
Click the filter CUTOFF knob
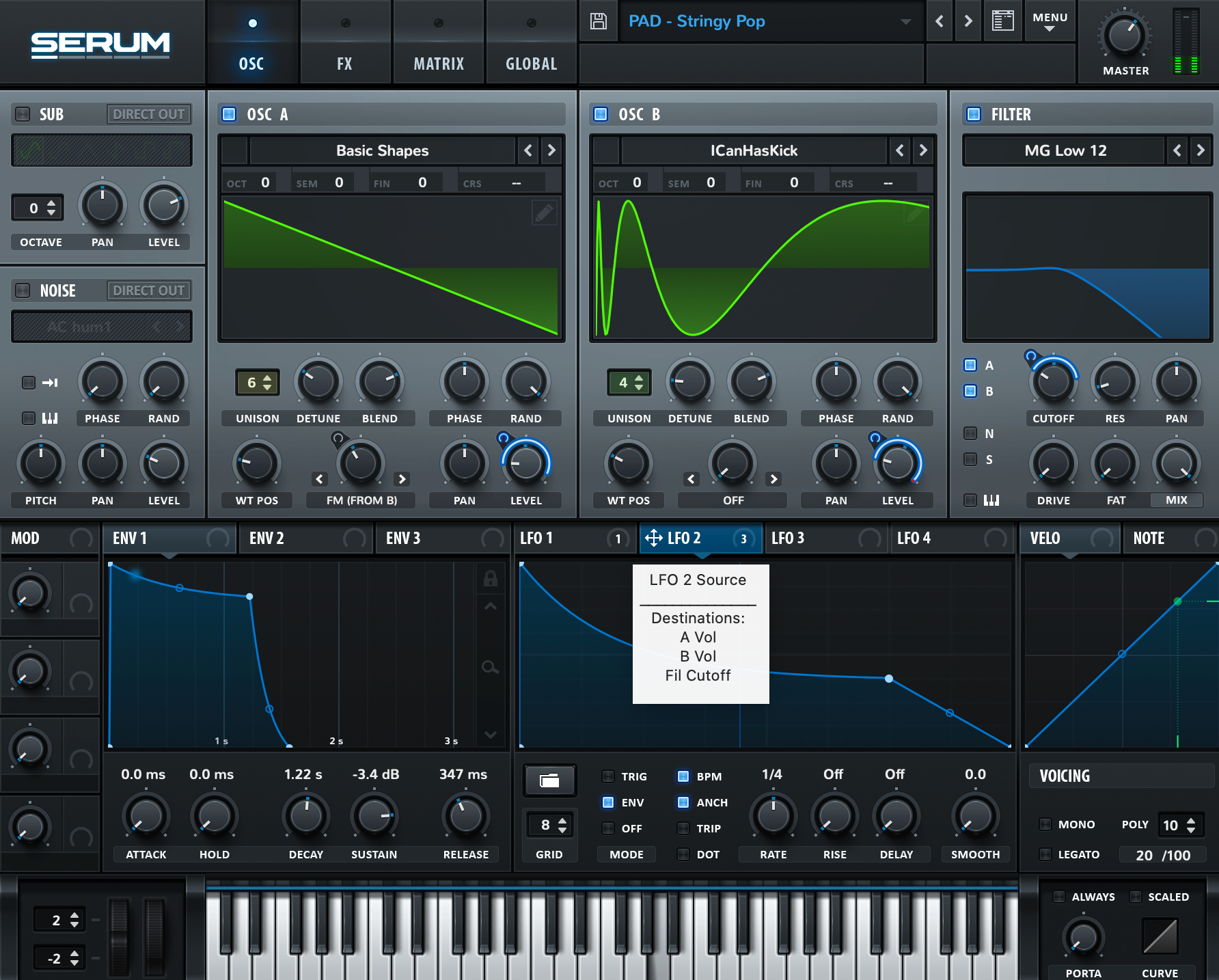point(1054,382)
